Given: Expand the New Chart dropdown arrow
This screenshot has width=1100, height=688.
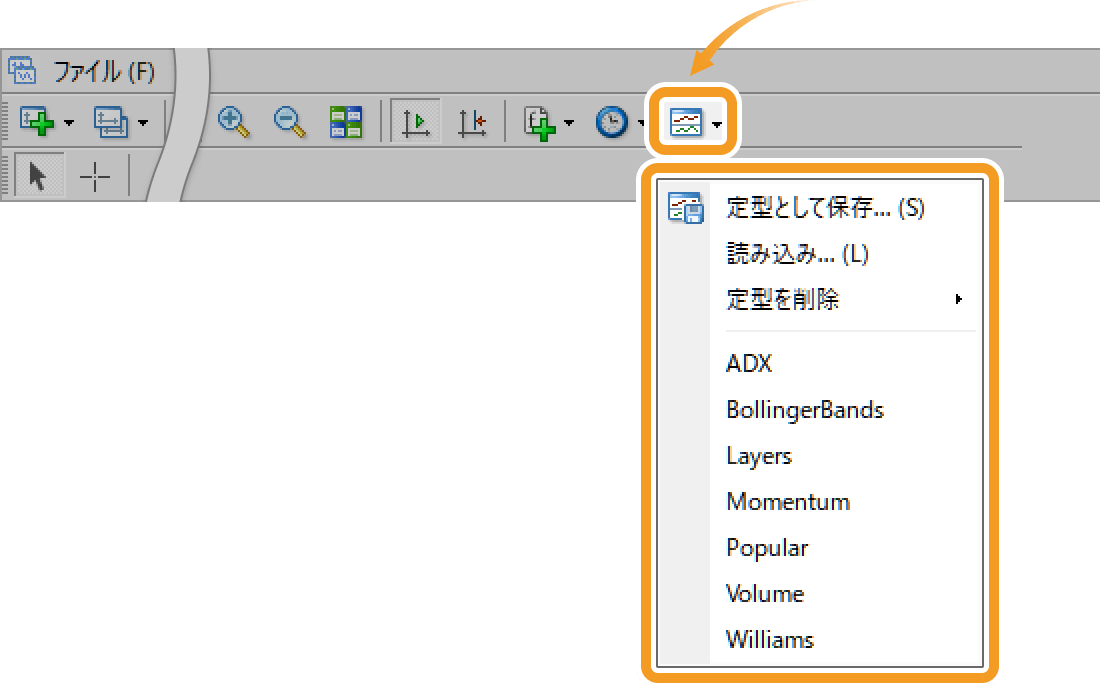Looking at the screenshot, I should point(69,123).
